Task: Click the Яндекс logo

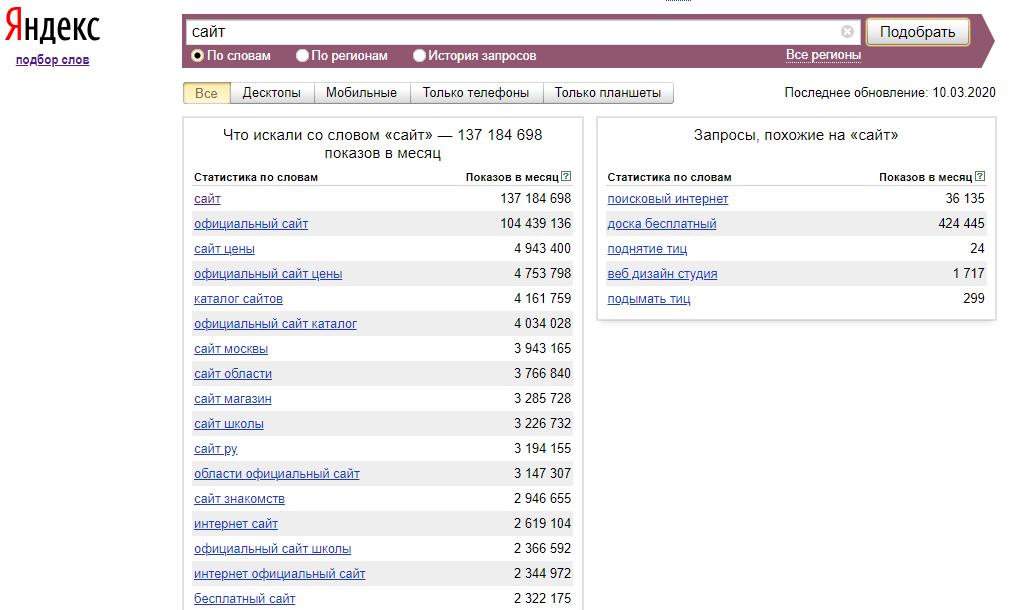Action: (x=52, y=27)
